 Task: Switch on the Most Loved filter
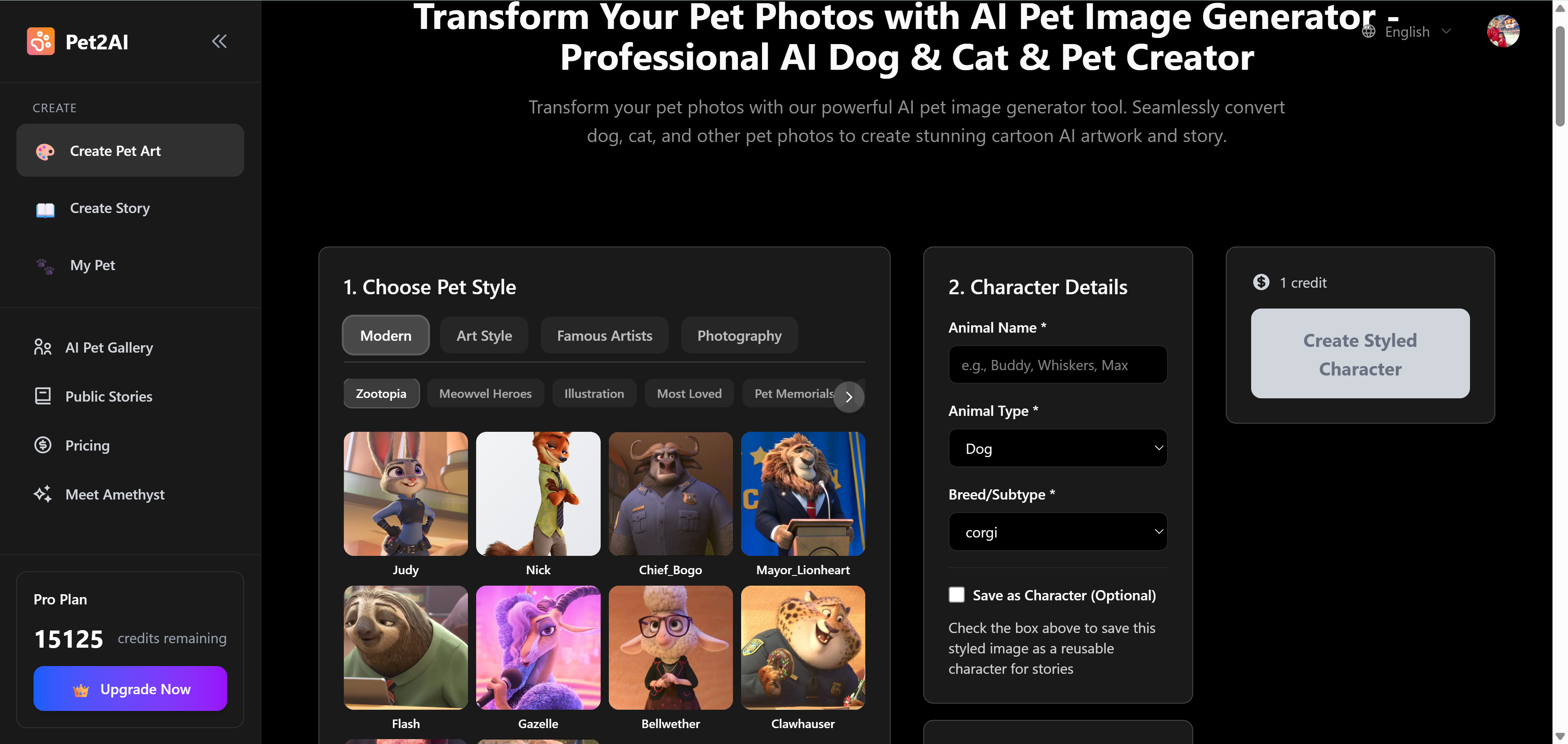(x=688, y=393)
